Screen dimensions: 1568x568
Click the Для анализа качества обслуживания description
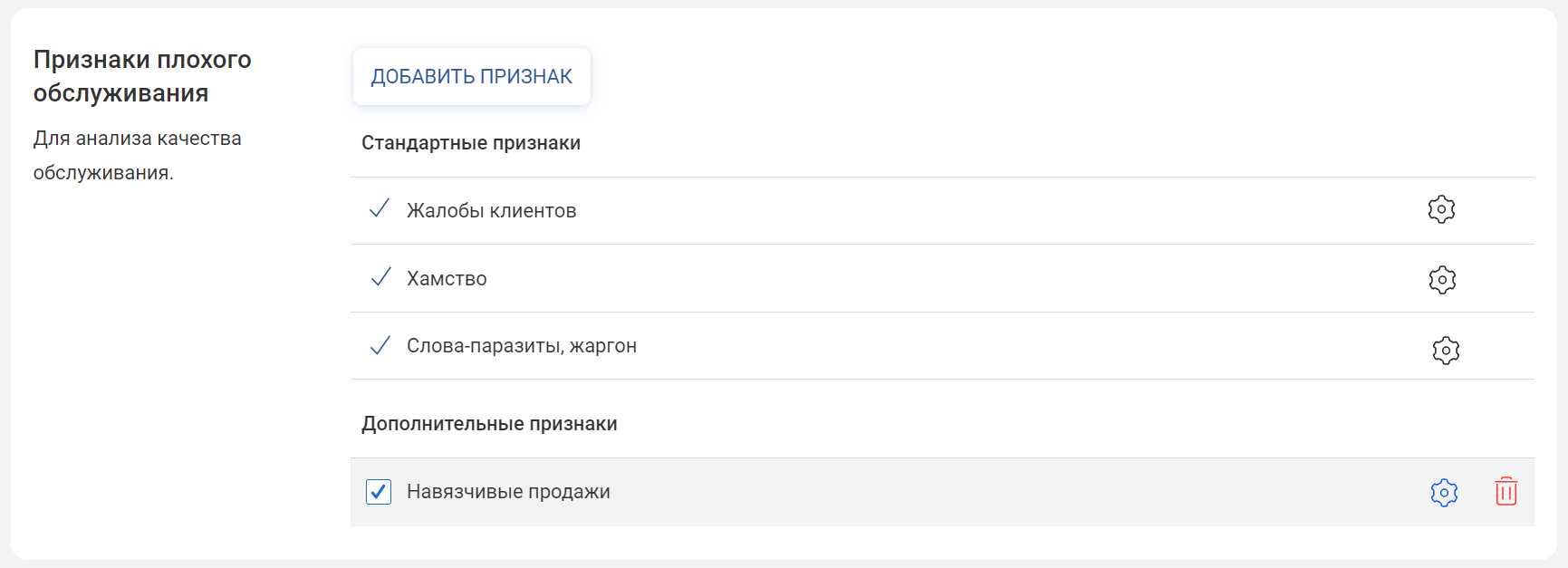click(137, 155)
